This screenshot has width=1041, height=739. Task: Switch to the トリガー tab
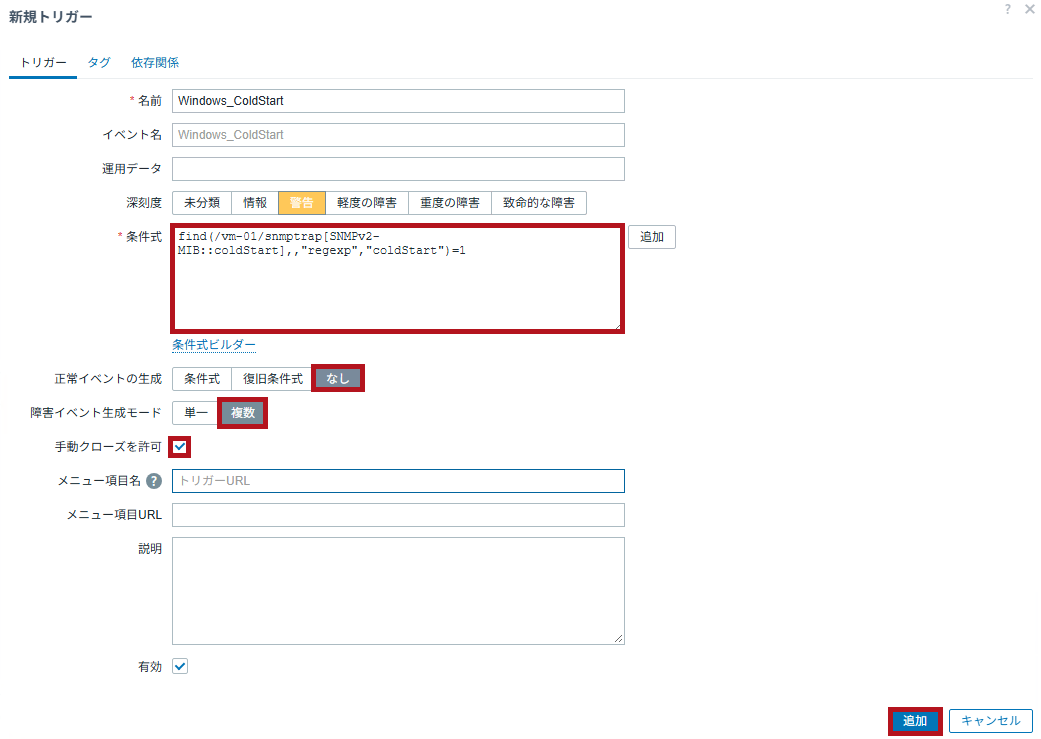click(43, 63)
